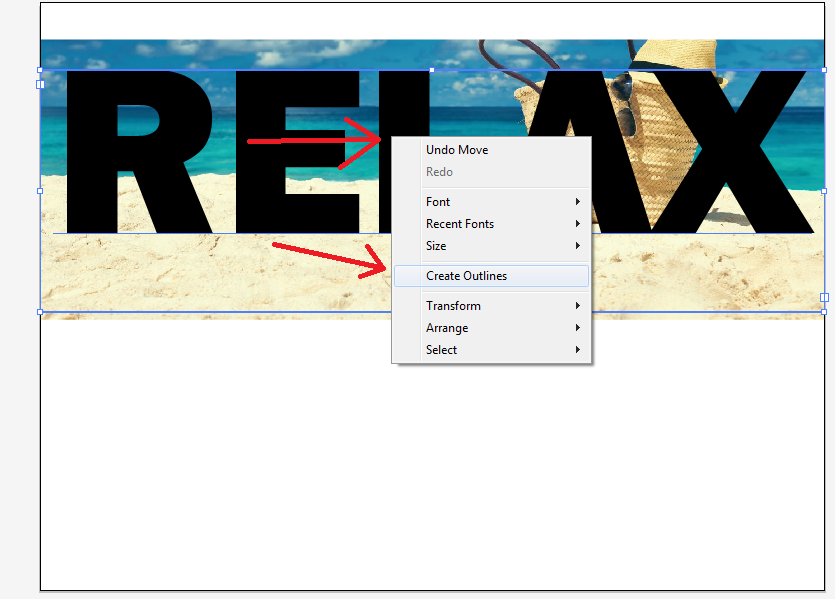Viewport: 835px width, 599px height.
Task: Open the Size submenu
Action: coord(491,245)
